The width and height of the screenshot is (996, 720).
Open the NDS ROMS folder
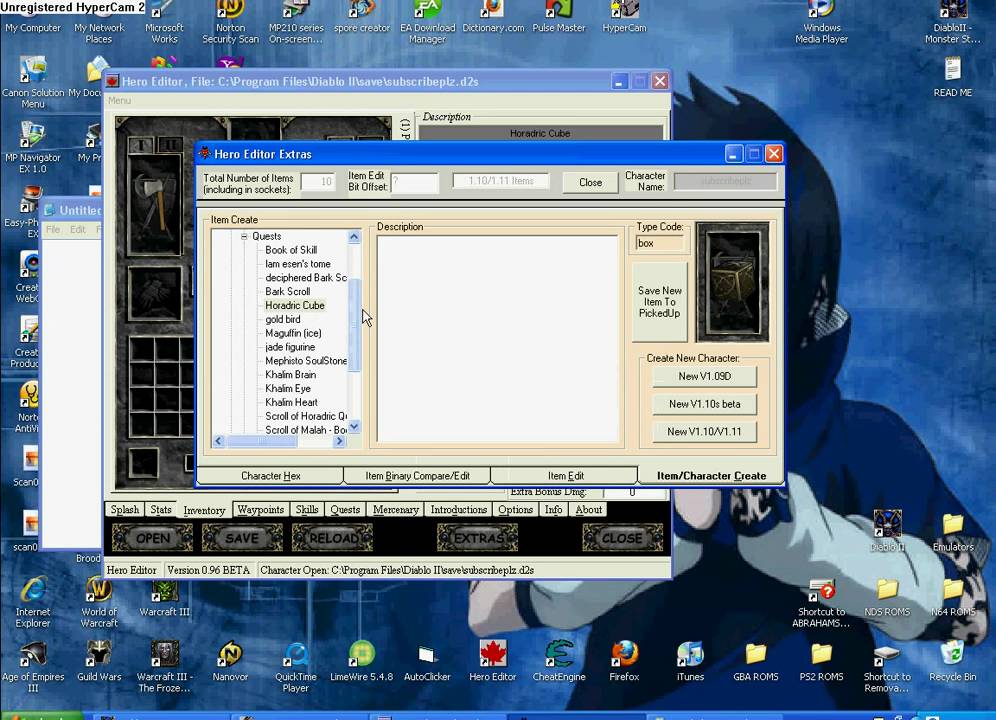(887, 597)
